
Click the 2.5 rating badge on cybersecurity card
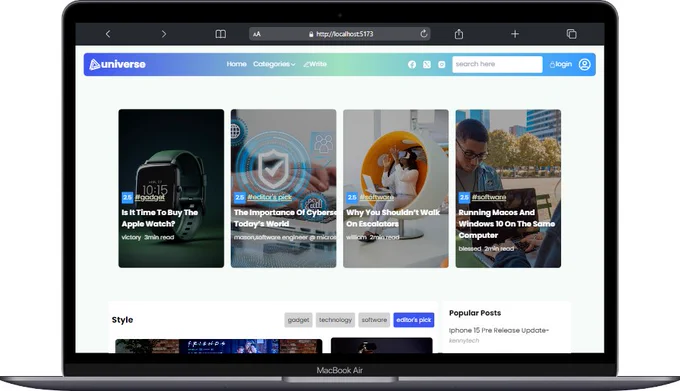[x=239, y=197]
